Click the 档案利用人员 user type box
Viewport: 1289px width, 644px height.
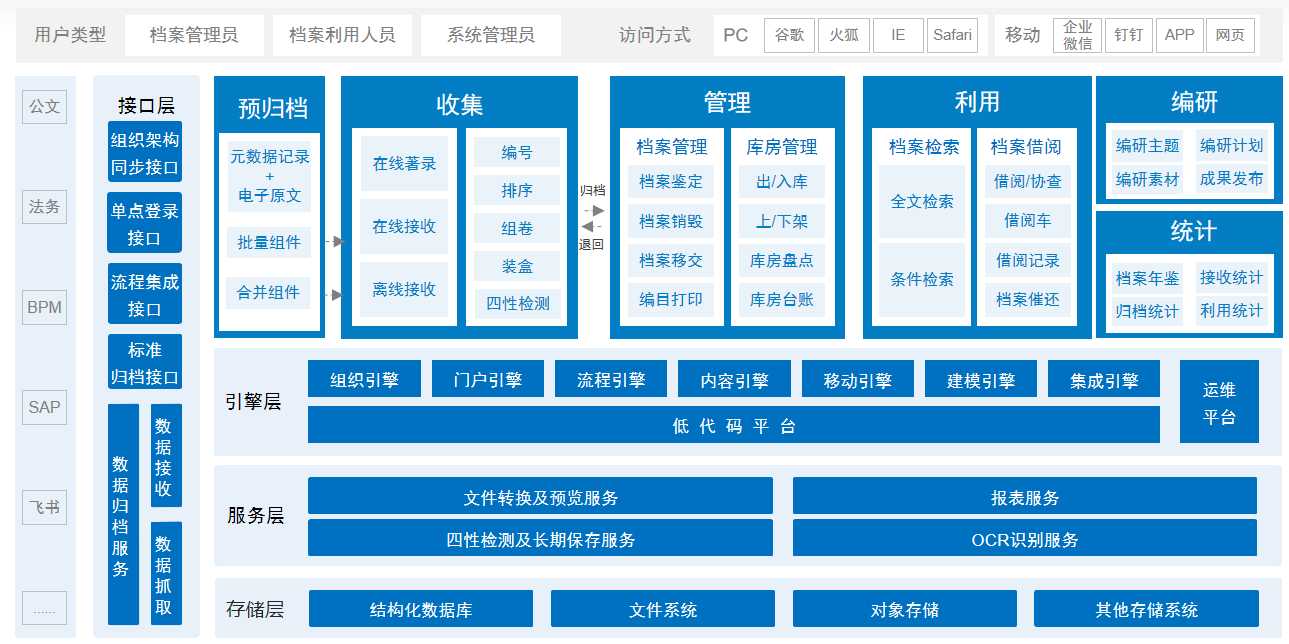pos(342,35)
